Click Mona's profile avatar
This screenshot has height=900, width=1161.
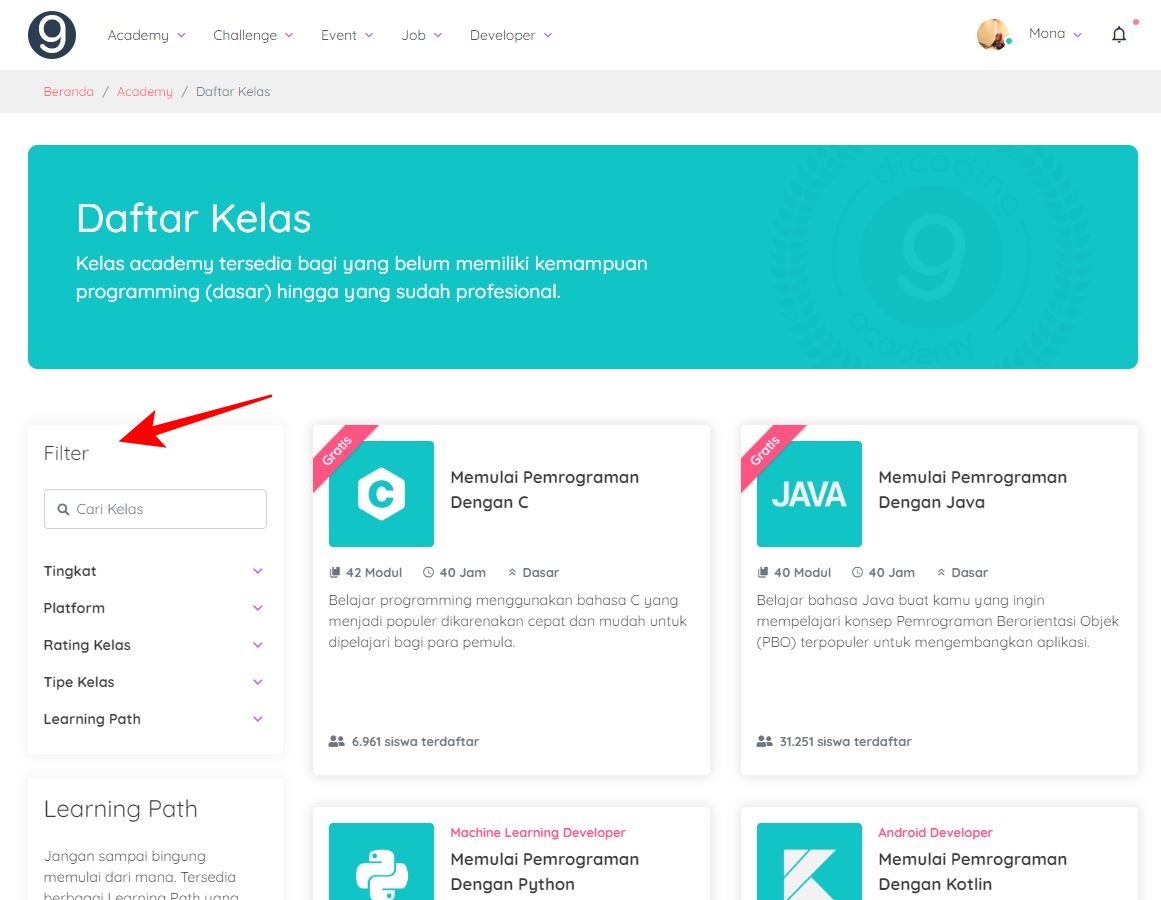[x=994, y=33]
